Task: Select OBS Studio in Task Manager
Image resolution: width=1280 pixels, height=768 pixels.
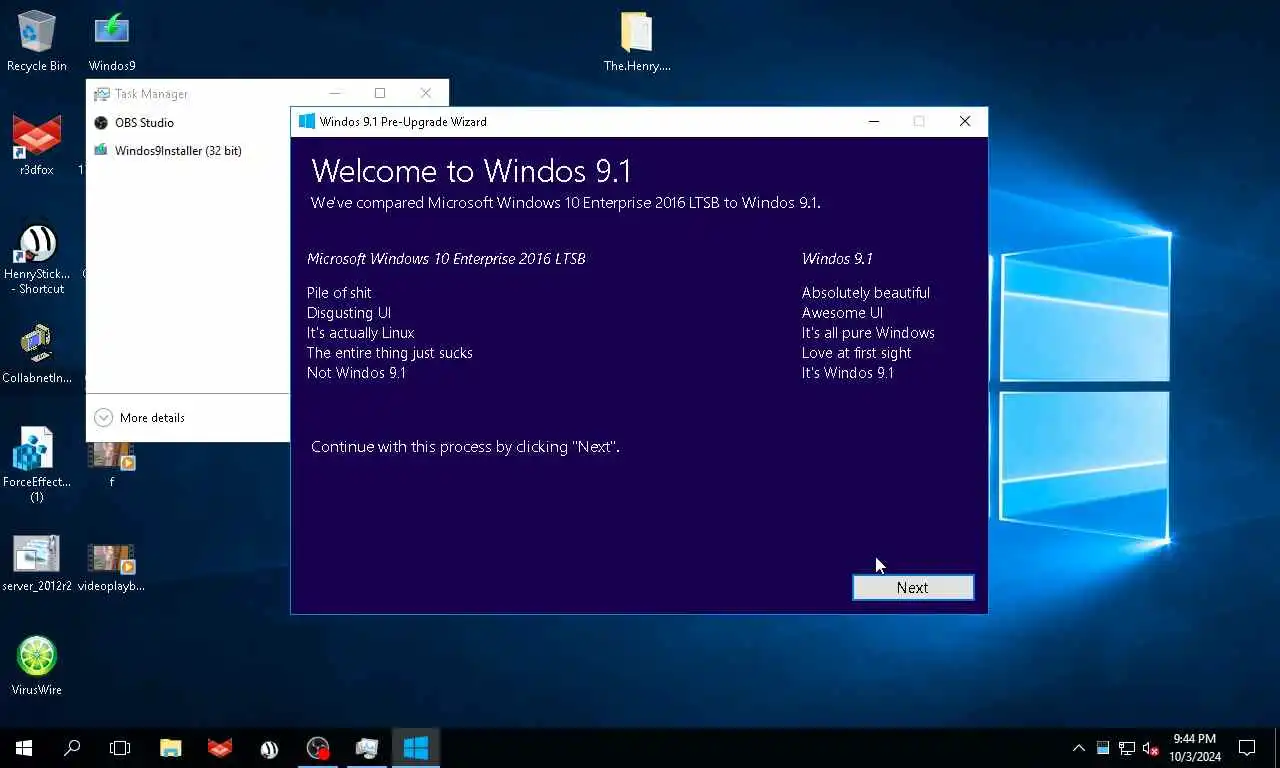Action: [144, 123]
